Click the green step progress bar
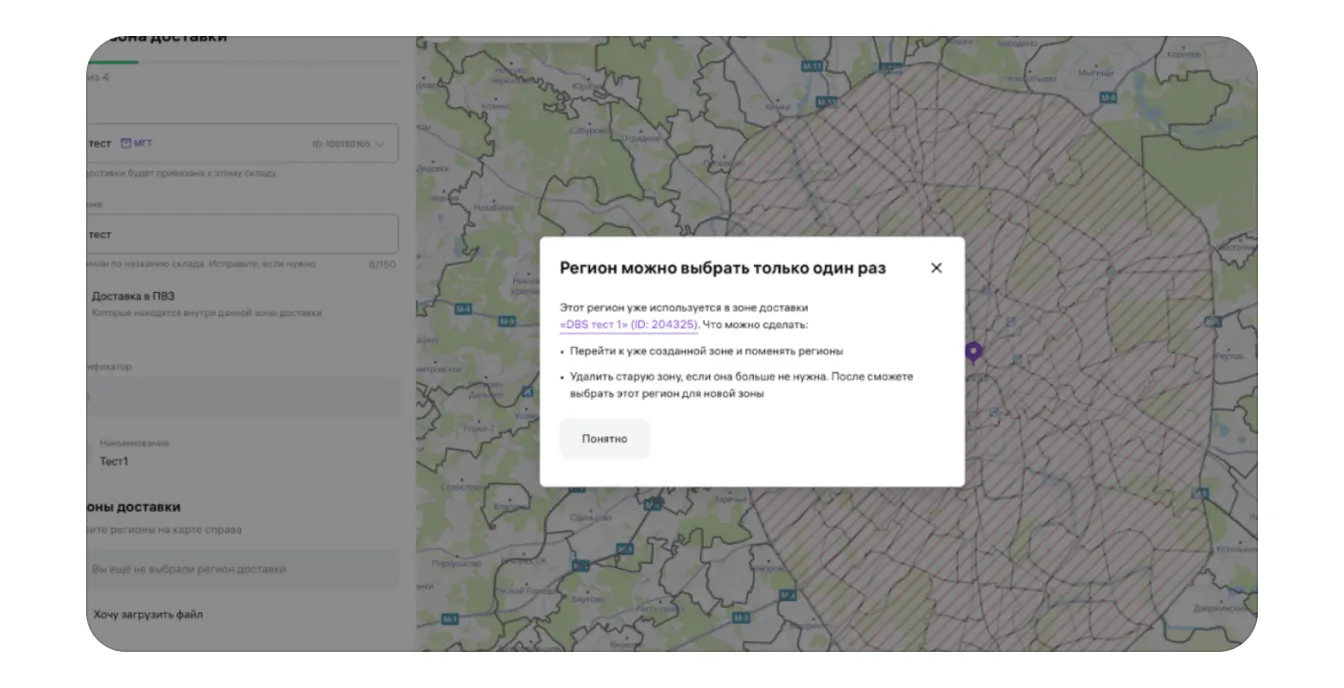The image size is (1344, 688). [x=113, y=62]
